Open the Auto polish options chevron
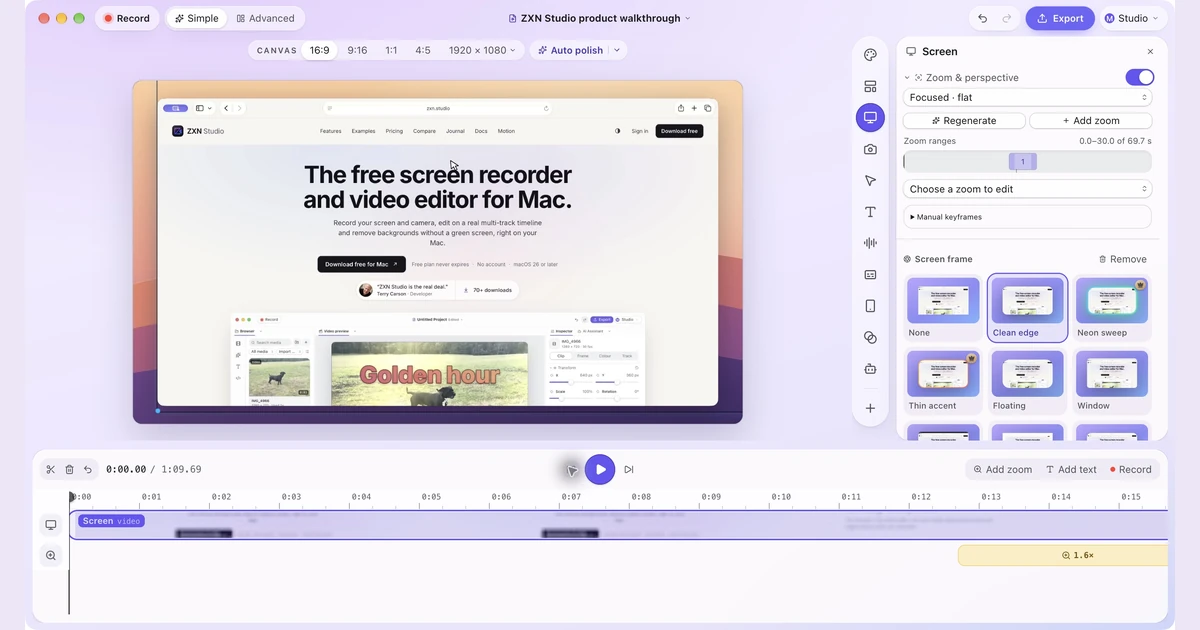1200x630 pixels. coord(617,50)
